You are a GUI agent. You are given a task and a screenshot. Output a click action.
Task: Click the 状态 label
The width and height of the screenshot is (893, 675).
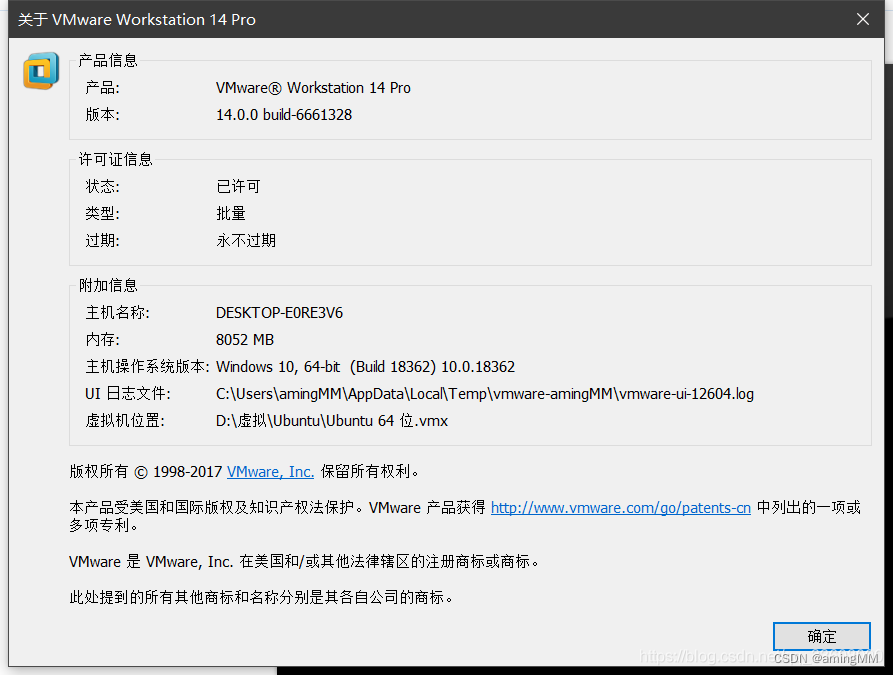point(103,186)
